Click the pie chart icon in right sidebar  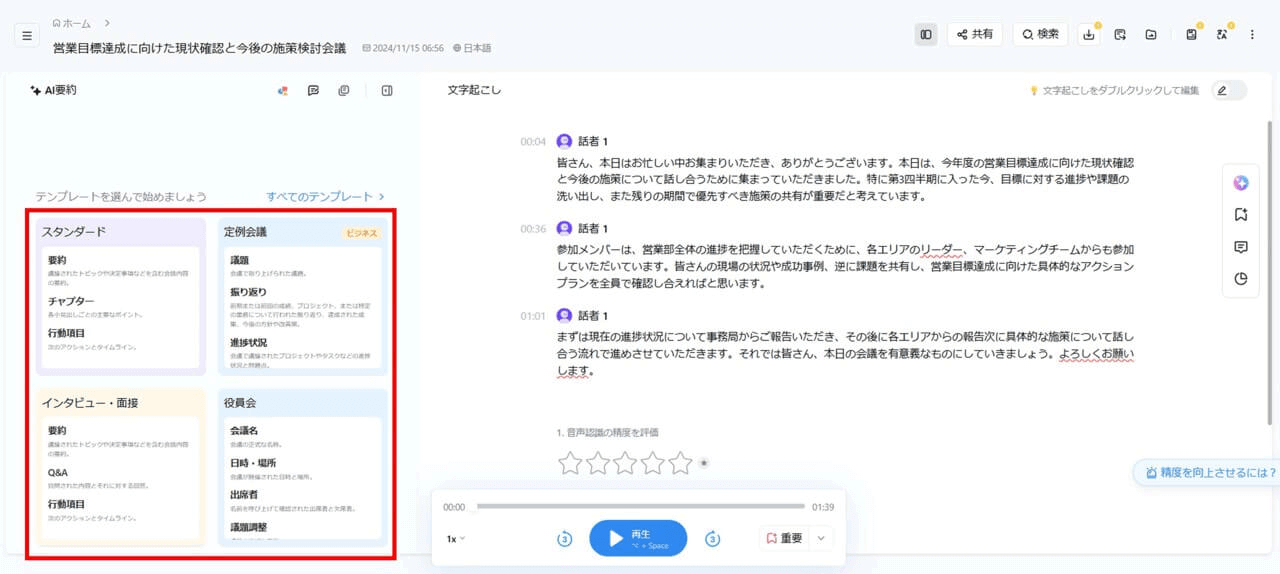coord(1241,279)
